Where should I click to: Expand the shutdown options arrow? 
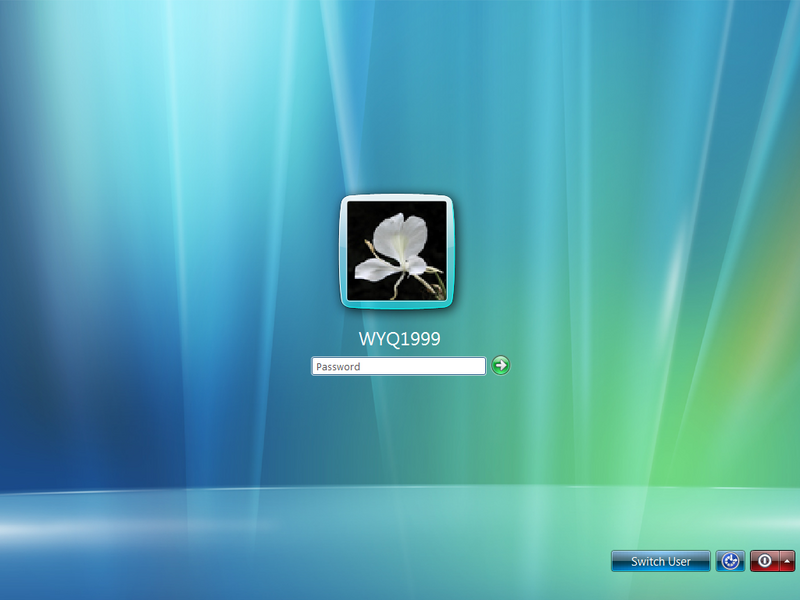click(787, 561)
